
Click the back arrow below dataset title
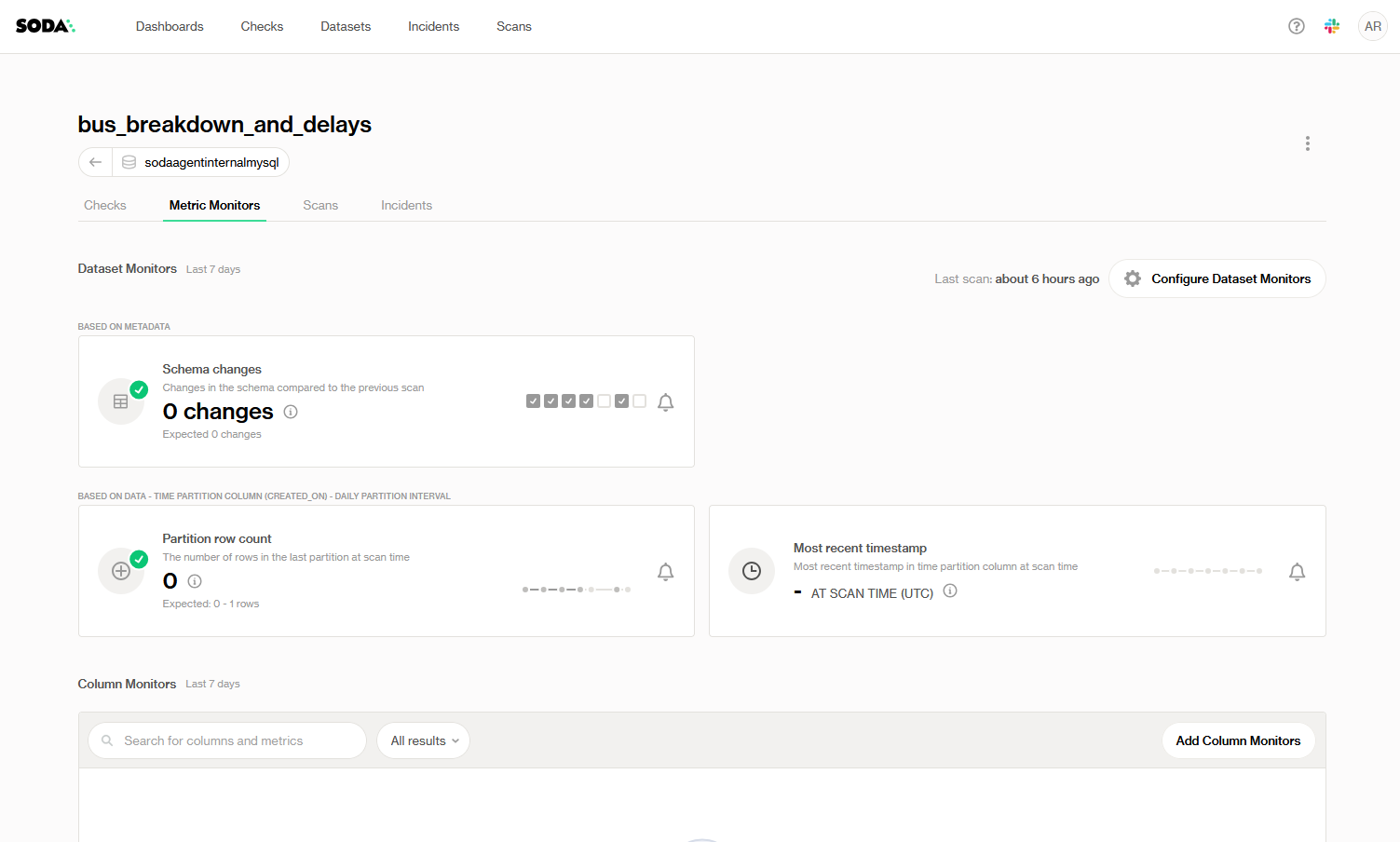pyautogui.click(x=95, y=162)
